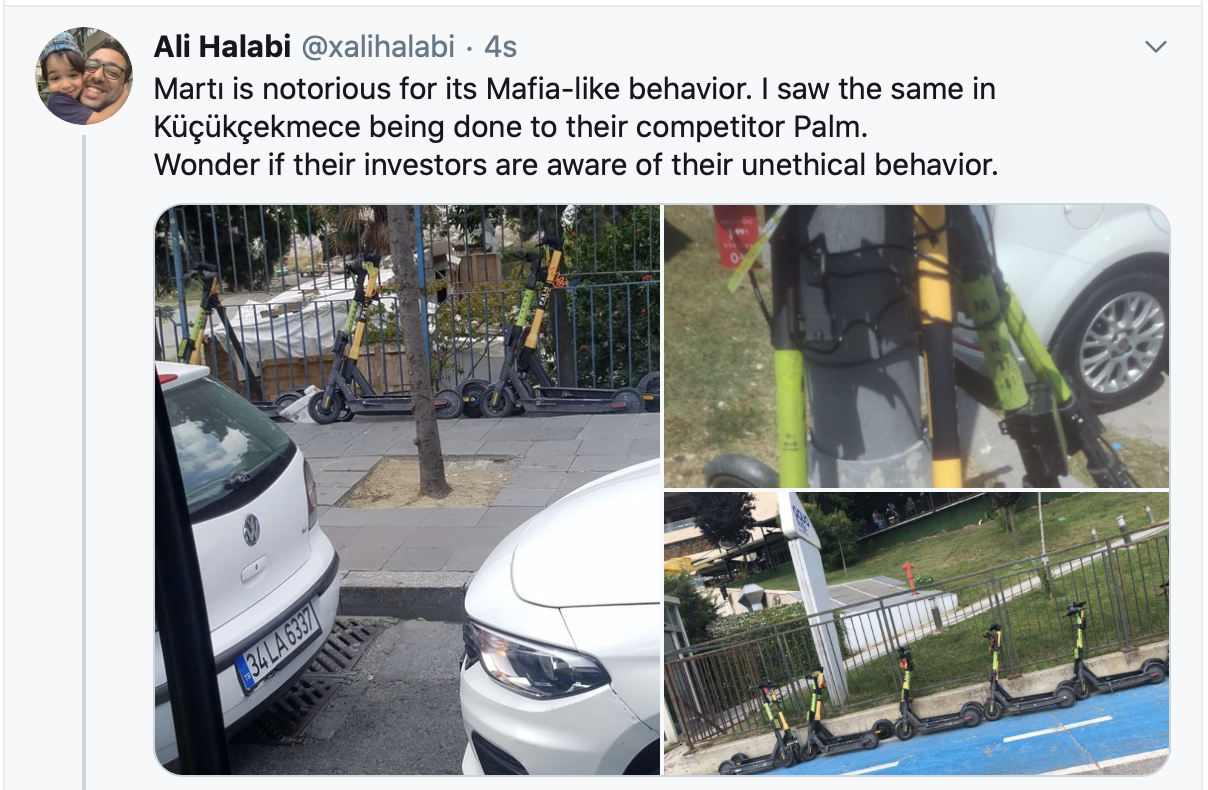Select the line 'Wonder if their investors are aware'
Image resolution: width=1208 pixels, height=790 pixels.
point(576,165)
